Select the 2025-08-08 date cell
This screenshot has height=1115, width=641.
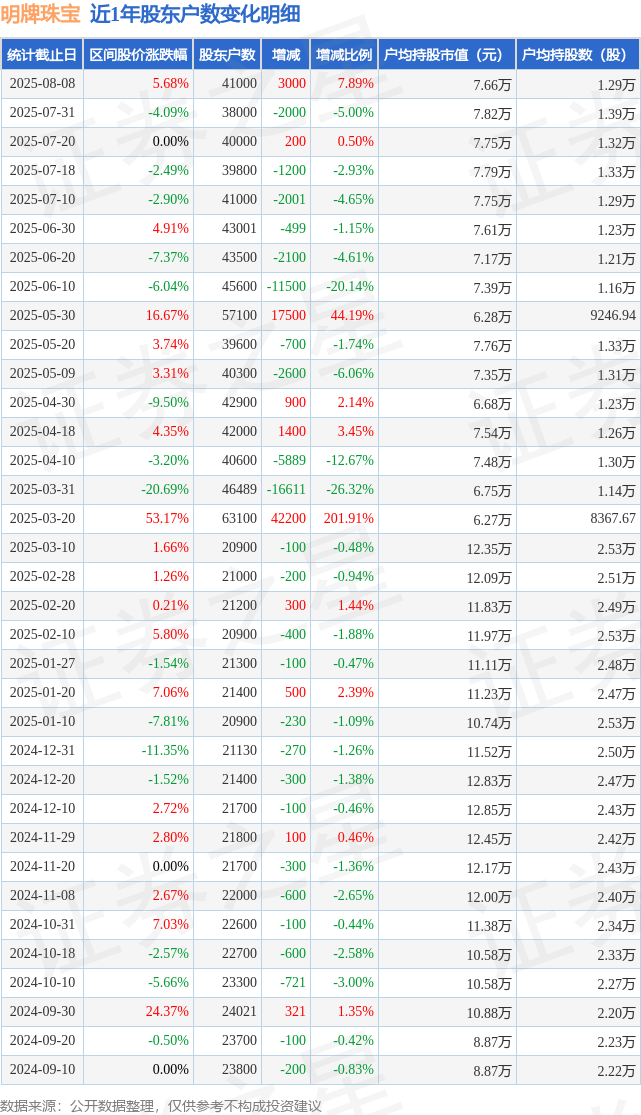pyautogui.click(x=42, y=83)
